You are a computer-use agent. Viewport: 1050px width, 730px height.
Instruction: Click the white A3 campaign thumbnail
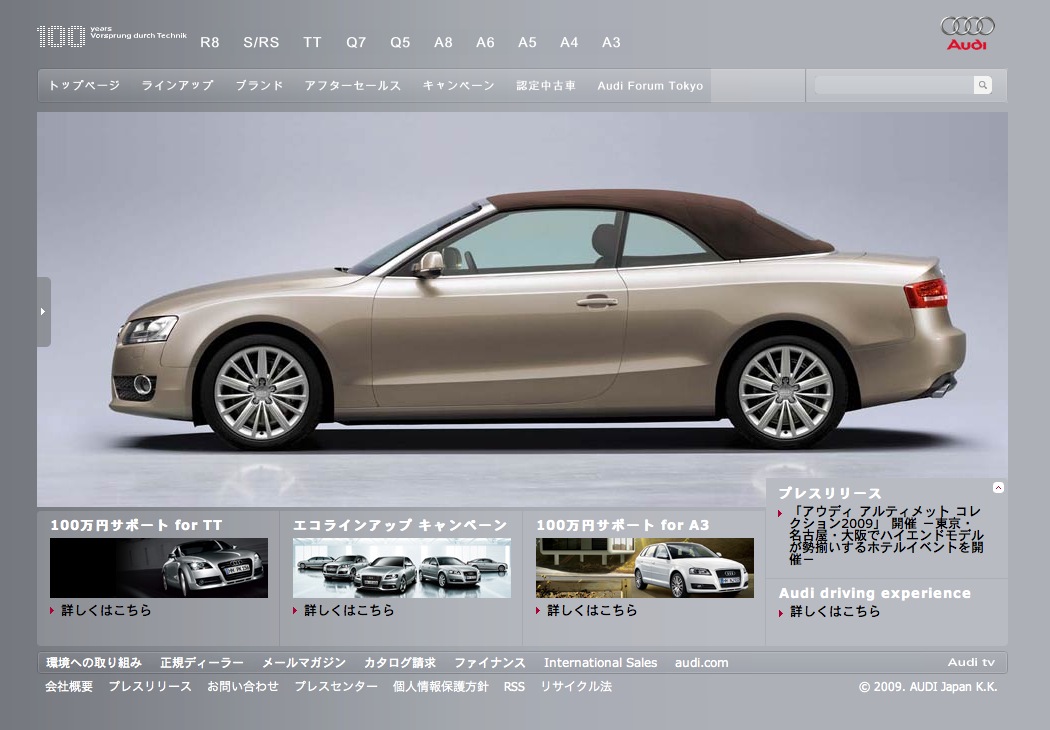645,568
